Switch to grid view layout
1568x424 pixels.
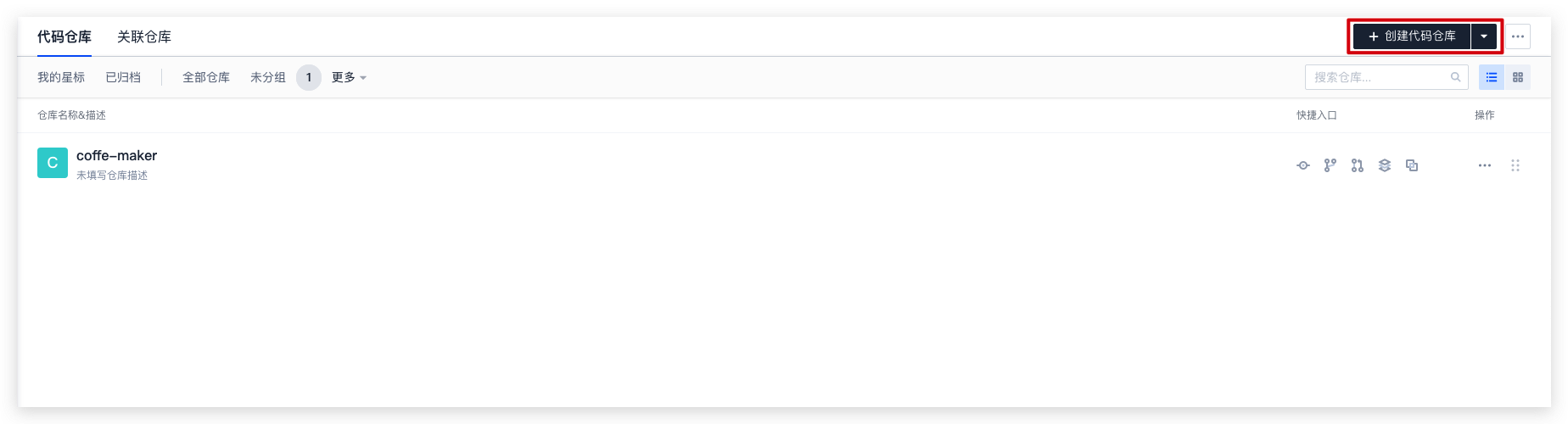coord(1518,77)
